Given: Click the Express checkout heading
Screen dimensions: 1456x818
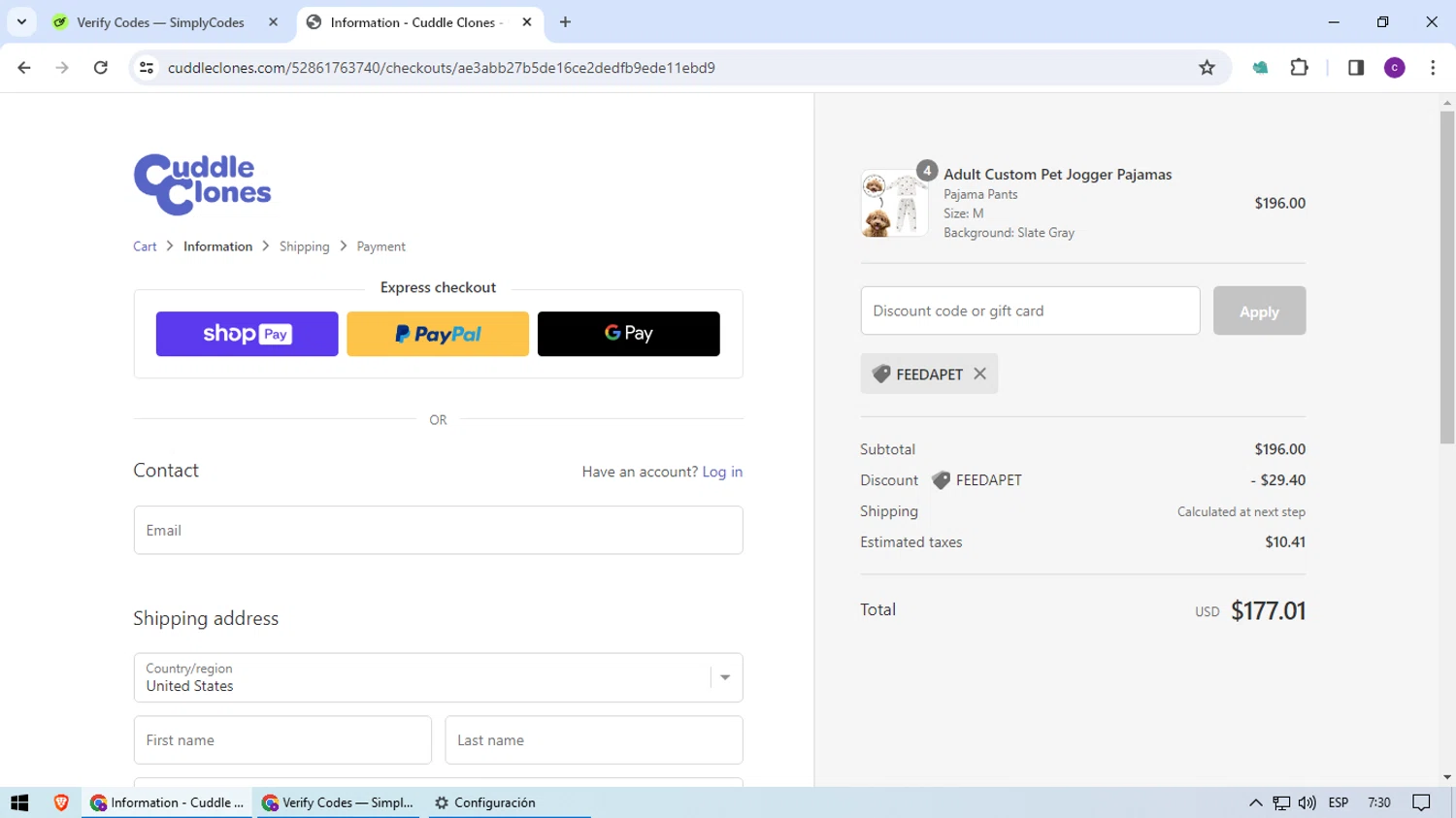Looking at the screenshot, I should pyautogui.click(x=438, y=287).
